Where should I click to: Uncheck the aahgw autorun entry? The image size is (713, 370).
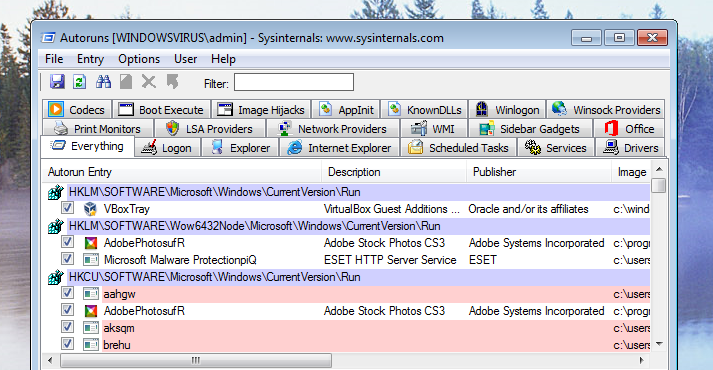pos(67,293)
